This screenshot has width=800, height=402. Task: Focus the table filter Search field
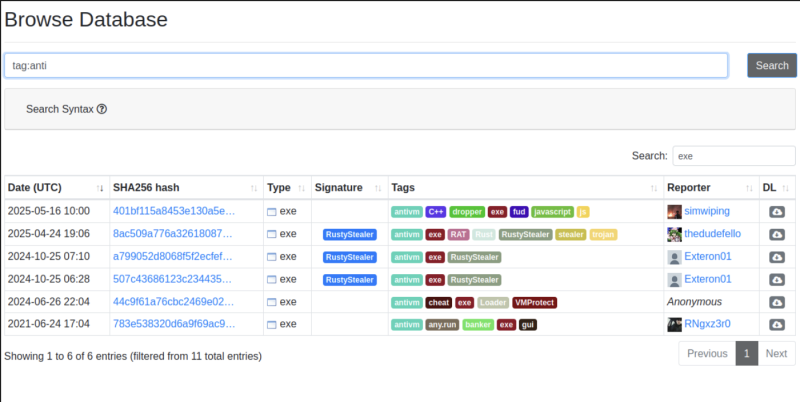[734, 156]
